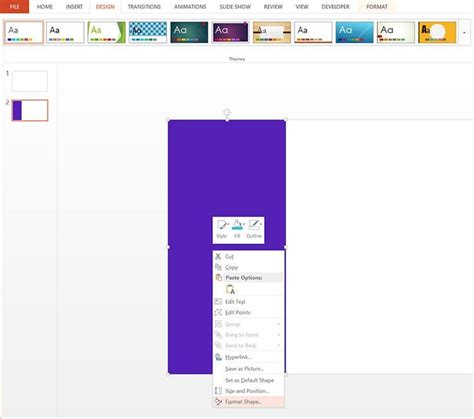Image resolution: width=474 pixels, height=419 pixels.
Task: Click the Hyperlink globe icon
Action: coord(218,357)
